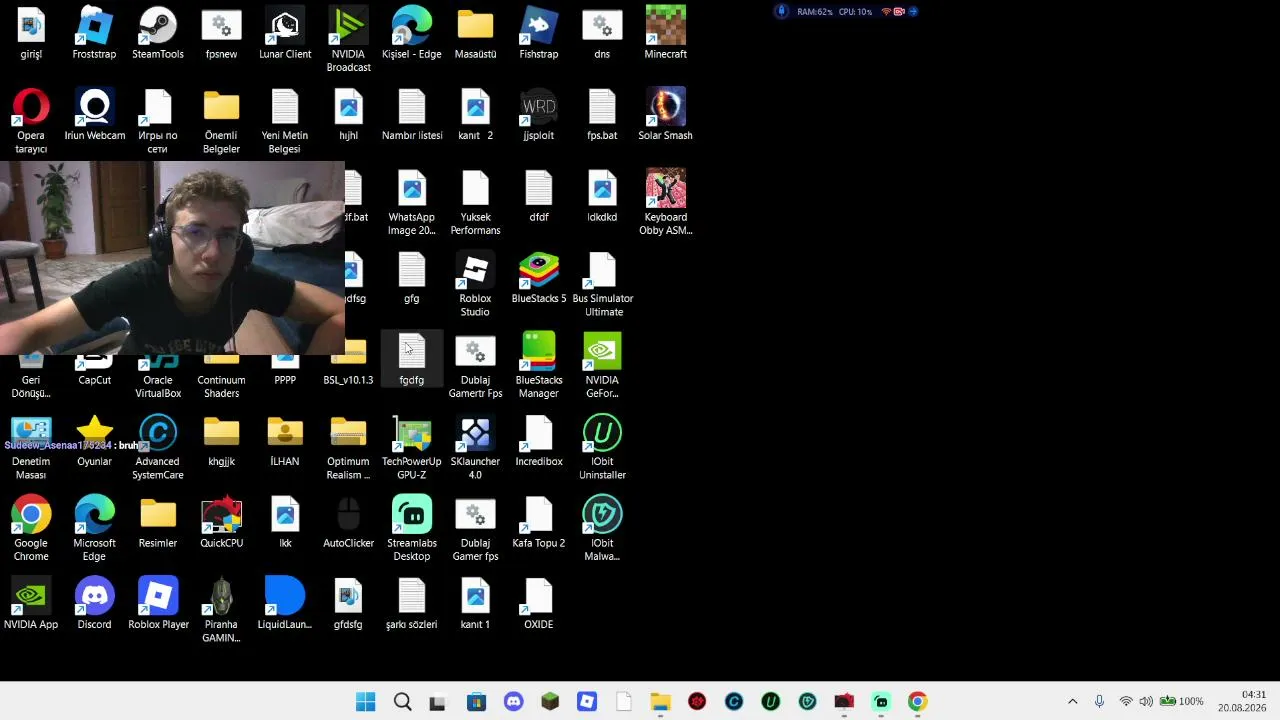Open Roblox Studio from the desktop
This screenshot has width=1280, height=720.
pyautogui.click(x=475, y=285)
